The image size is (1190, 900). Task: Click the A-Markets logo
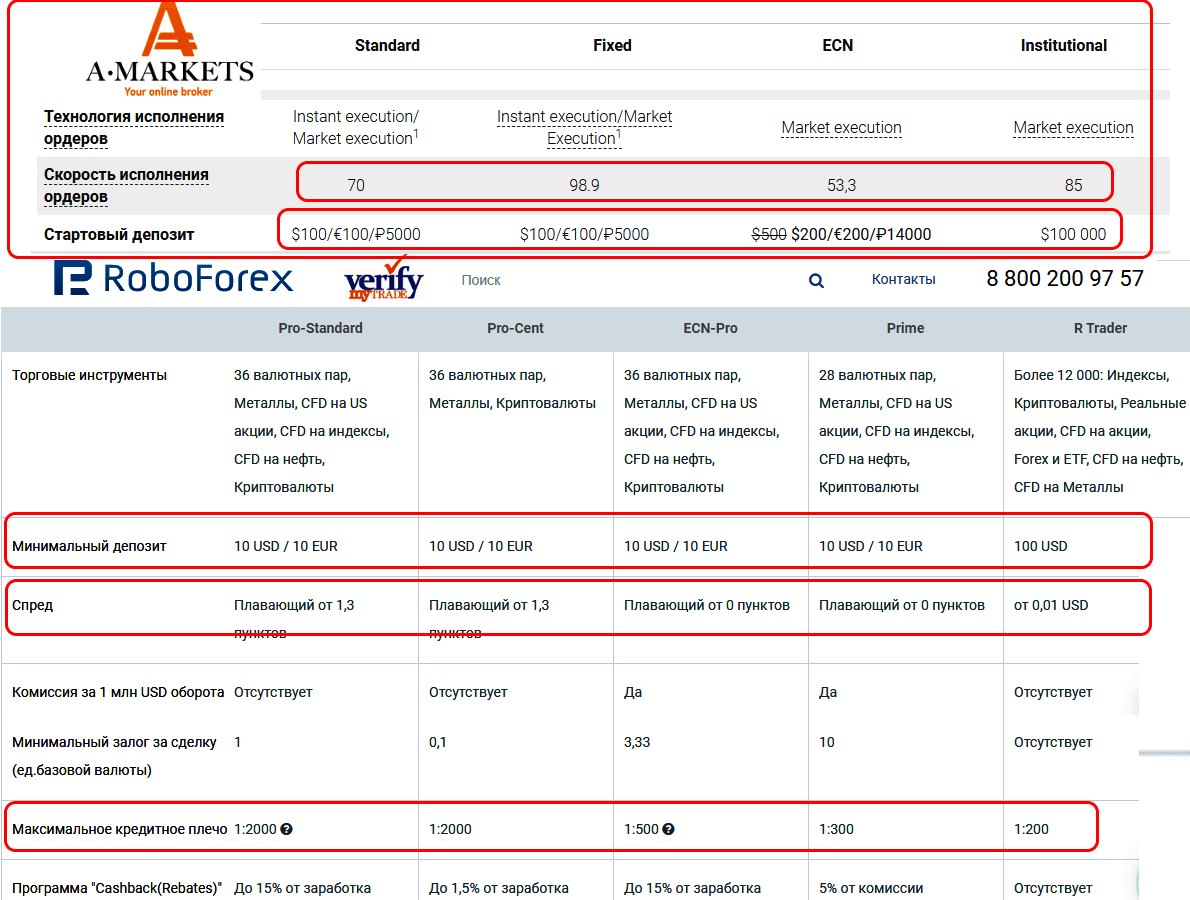point(168,52)
